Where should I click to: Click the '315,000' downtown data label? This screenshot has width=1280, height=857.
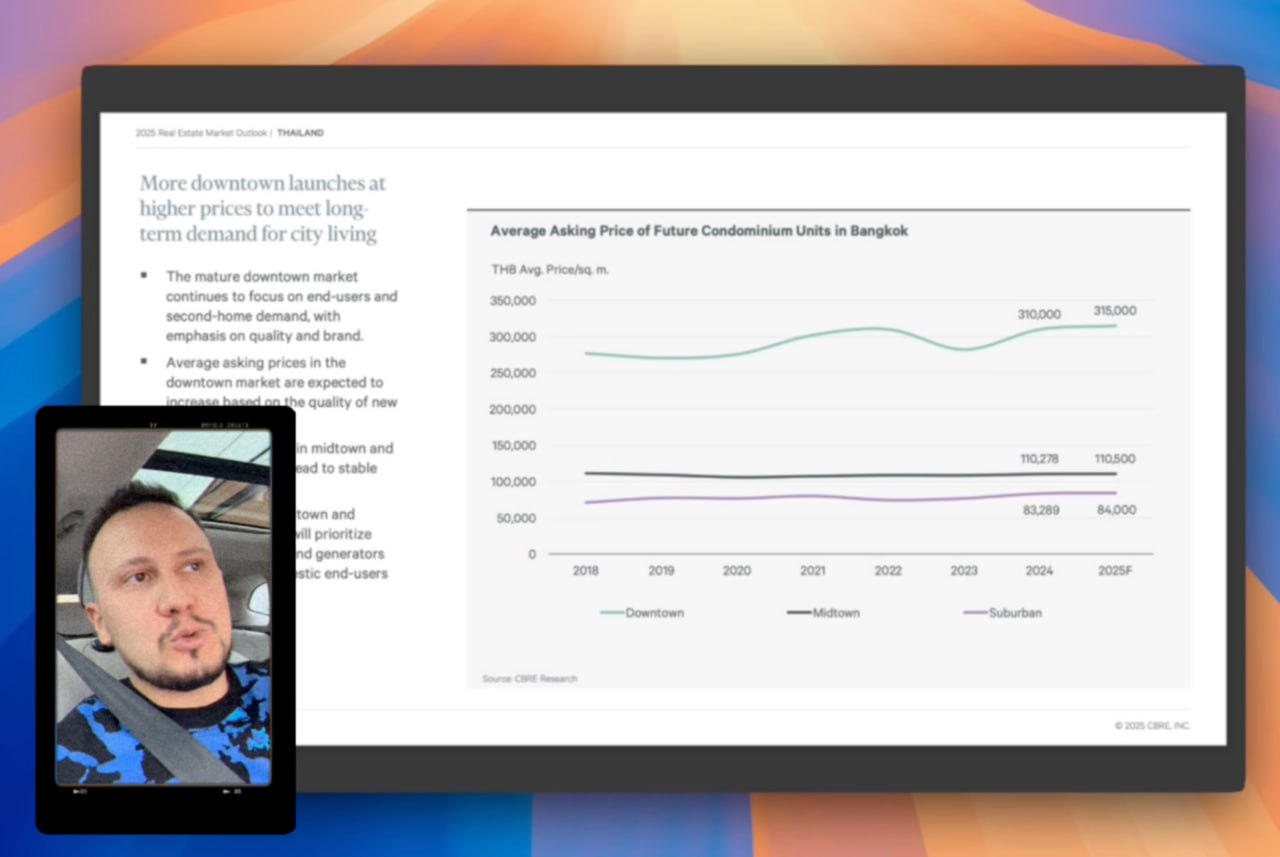pos(1115,311)
